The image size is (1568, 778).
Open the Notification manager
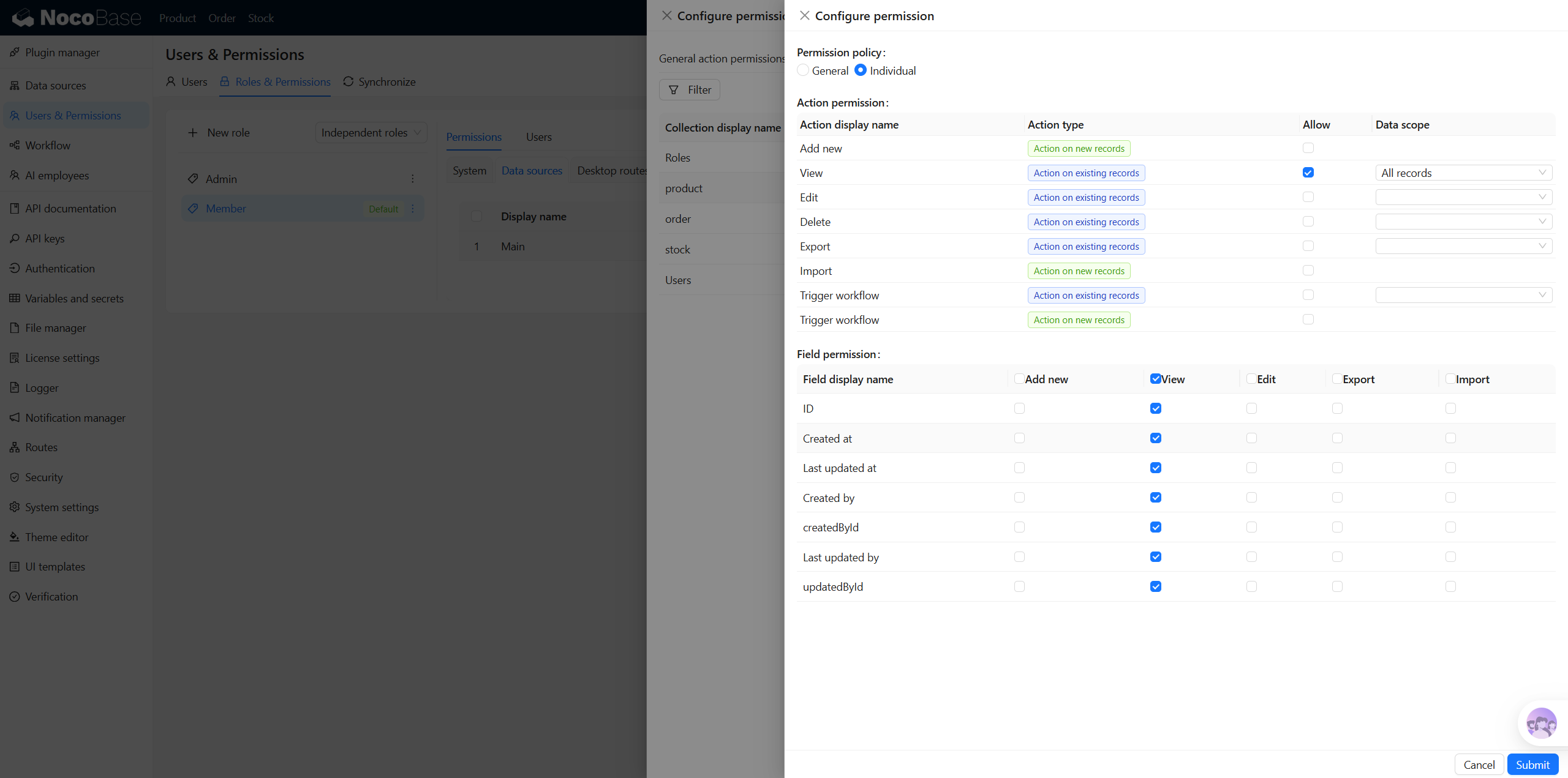click(x=75, y=417)
